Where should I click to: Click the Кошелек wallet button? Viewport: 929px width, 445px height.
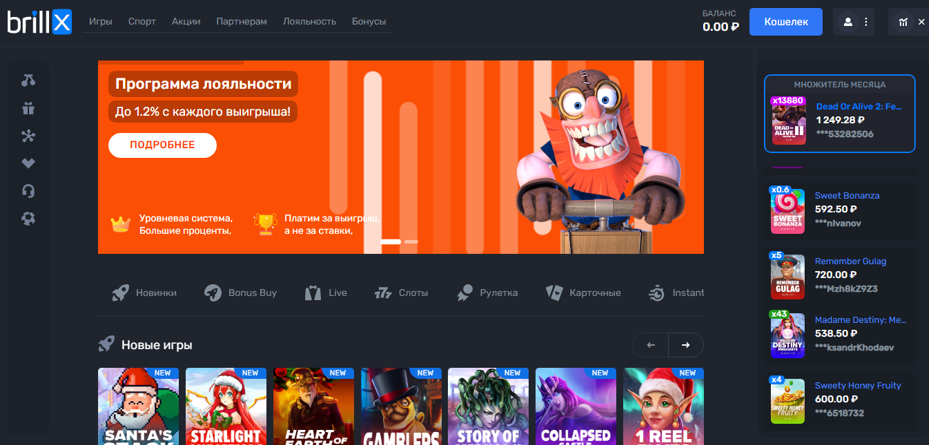786,22
